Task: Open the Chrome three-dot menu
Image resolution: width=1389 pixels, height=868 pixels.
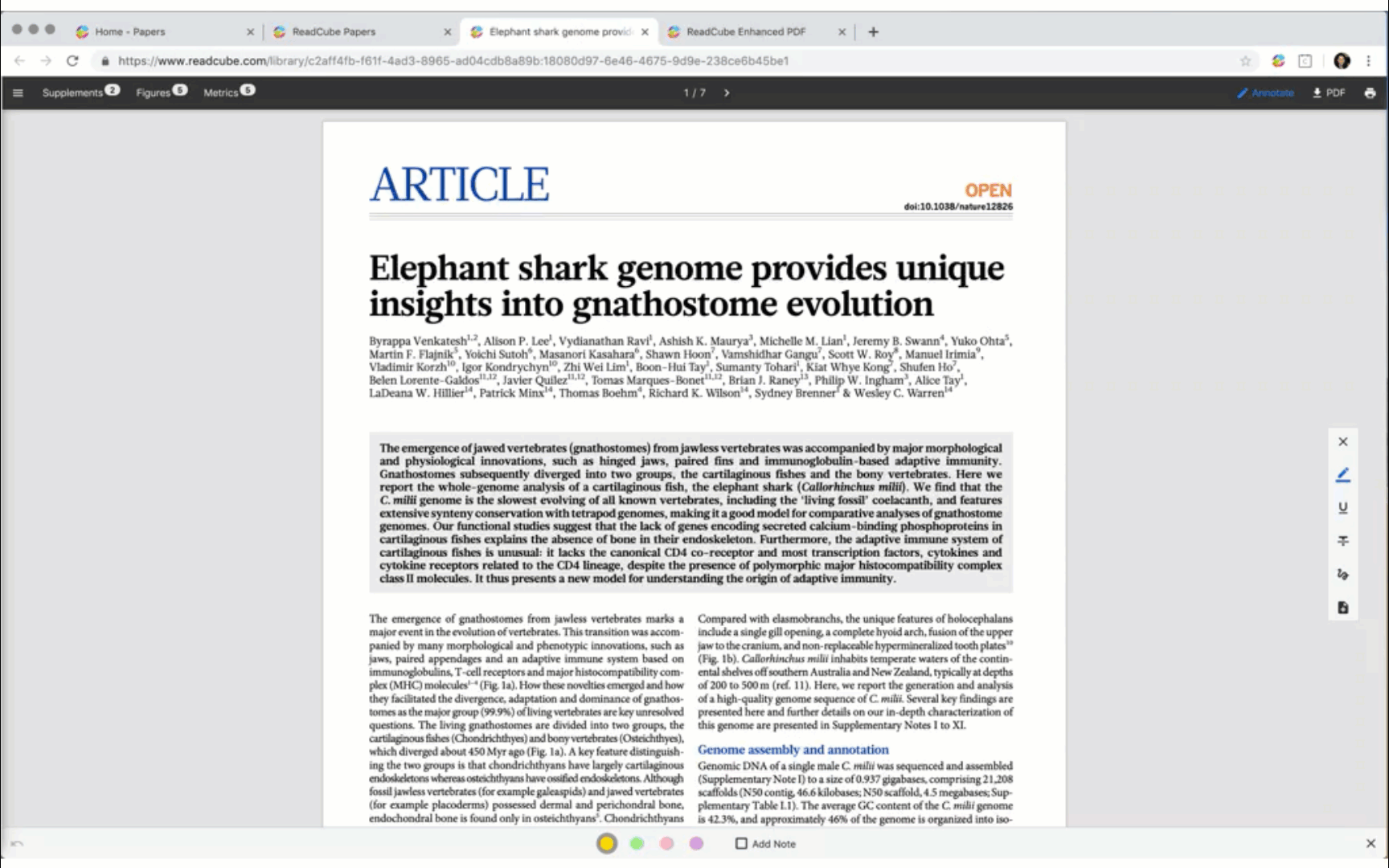Action: pos(1368,61)
